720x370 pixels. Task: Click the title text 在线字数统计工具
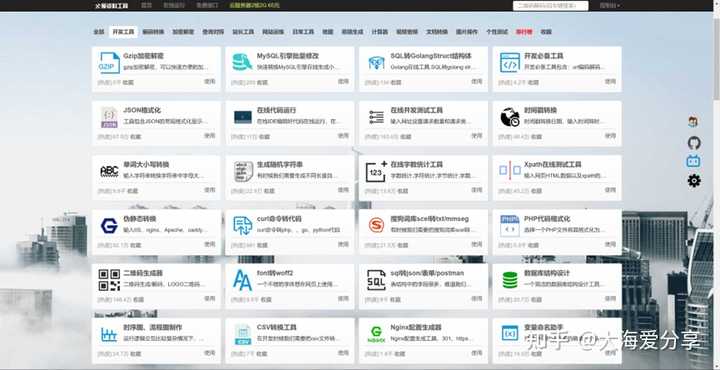click(416, 164)
